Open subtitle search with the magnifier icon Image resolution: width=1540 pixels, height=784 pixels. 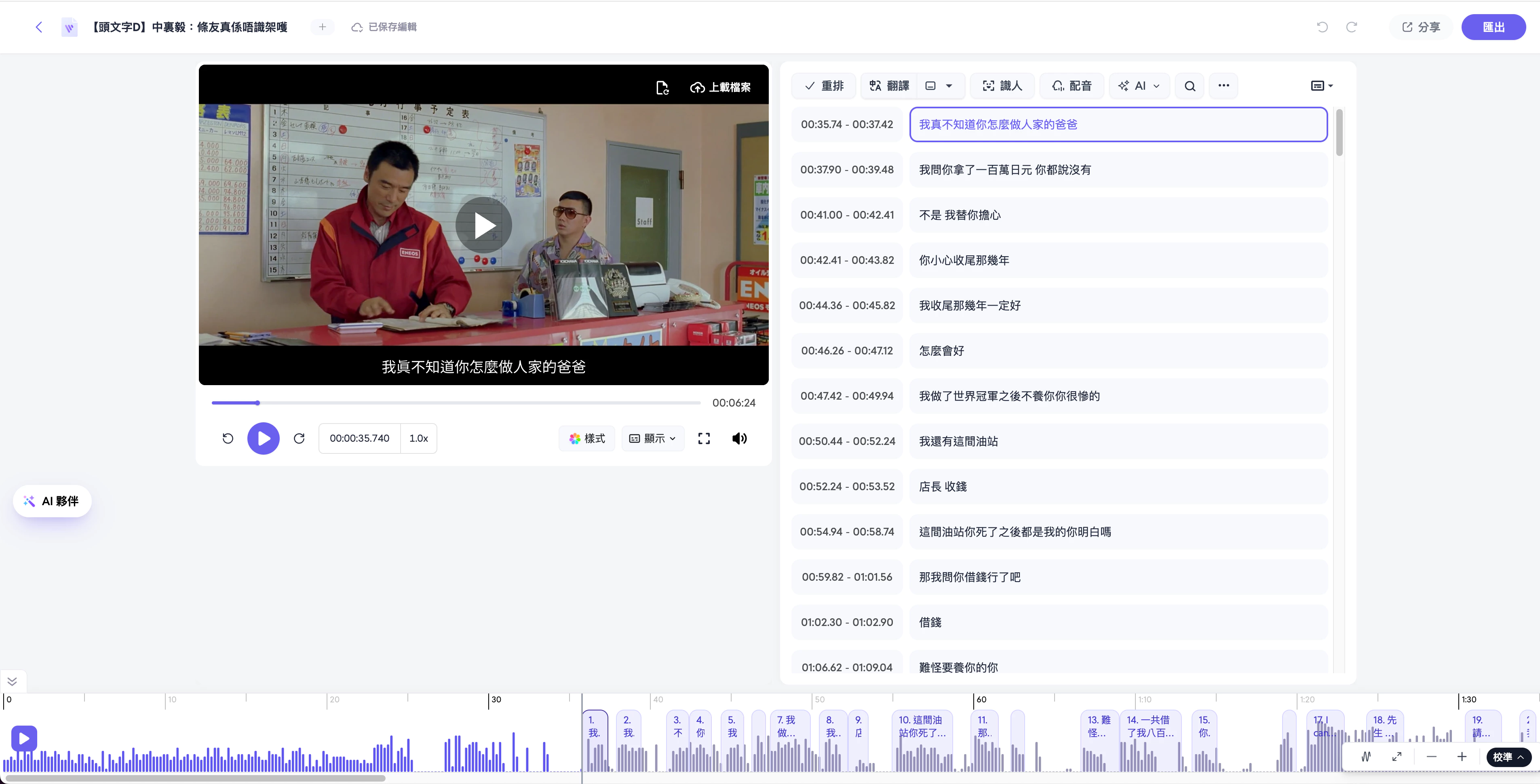tap(1190, 86)
